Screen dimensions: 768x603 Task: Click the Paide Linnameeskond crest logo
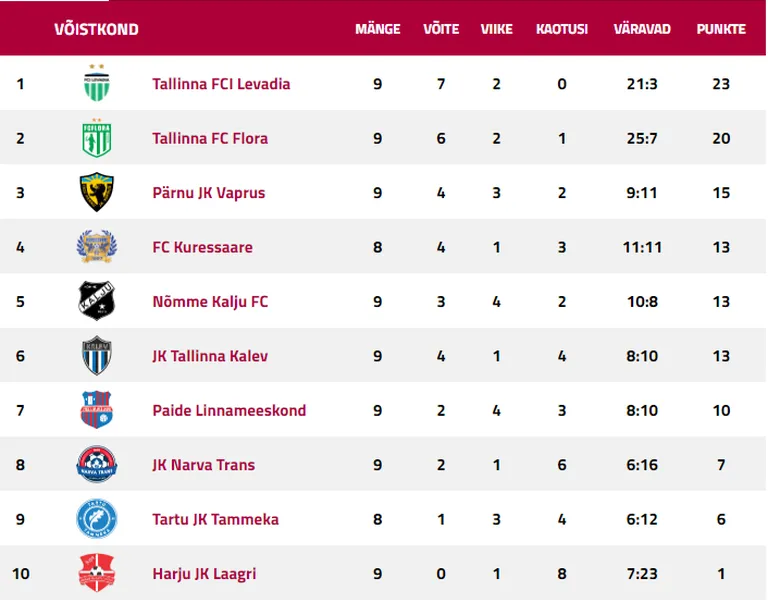pyautogui.click(x=96, y=410)
